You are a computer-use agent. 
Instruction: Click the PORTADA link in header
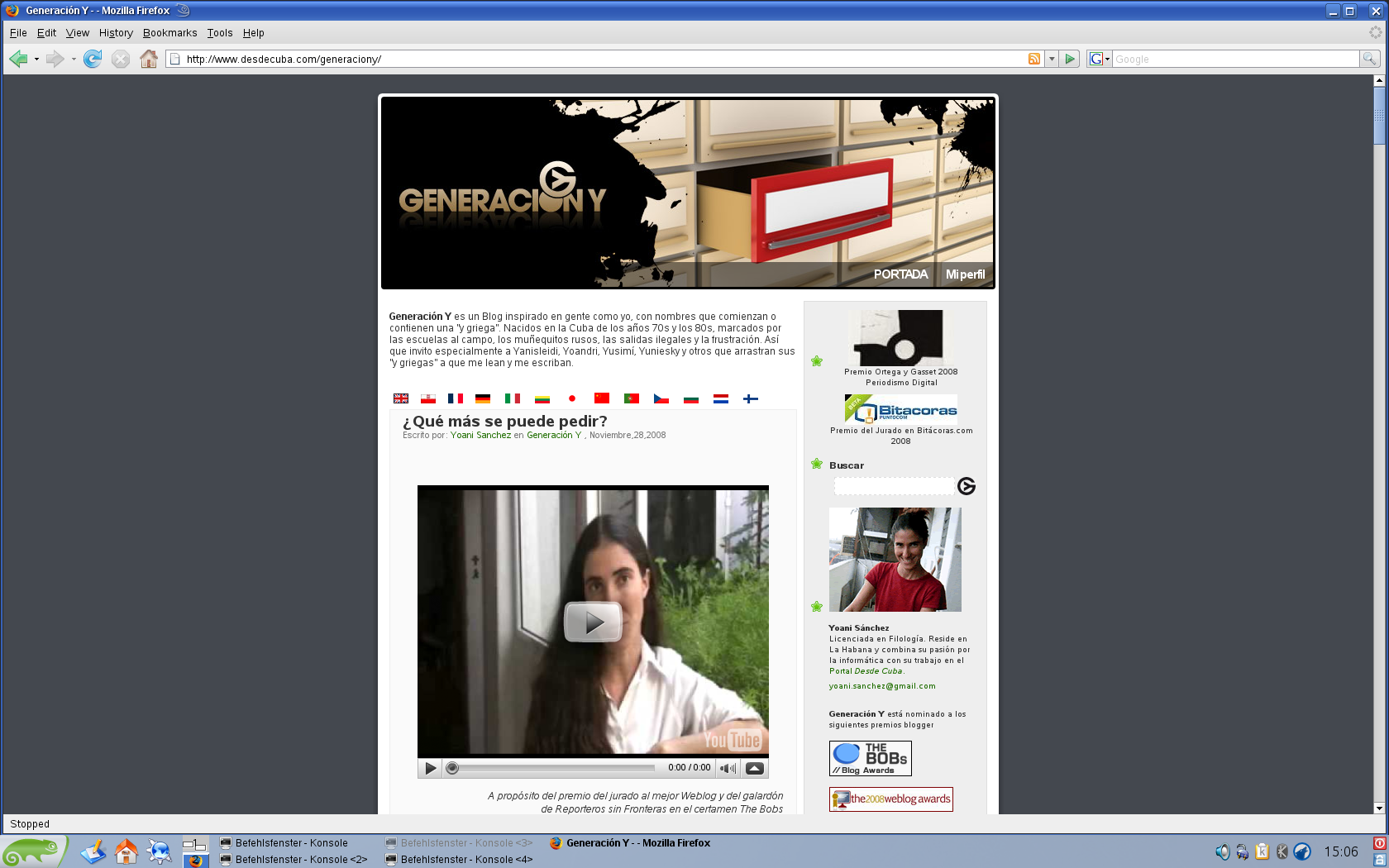pyautogui.click(x=900, y=274)
